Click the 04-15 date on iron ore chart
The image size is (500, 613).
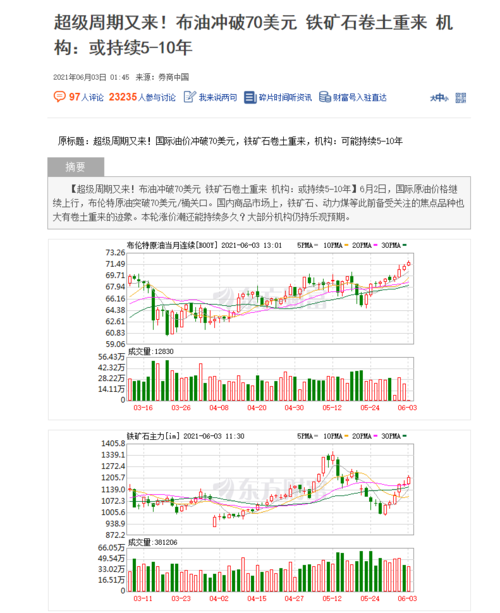point(256,598)
